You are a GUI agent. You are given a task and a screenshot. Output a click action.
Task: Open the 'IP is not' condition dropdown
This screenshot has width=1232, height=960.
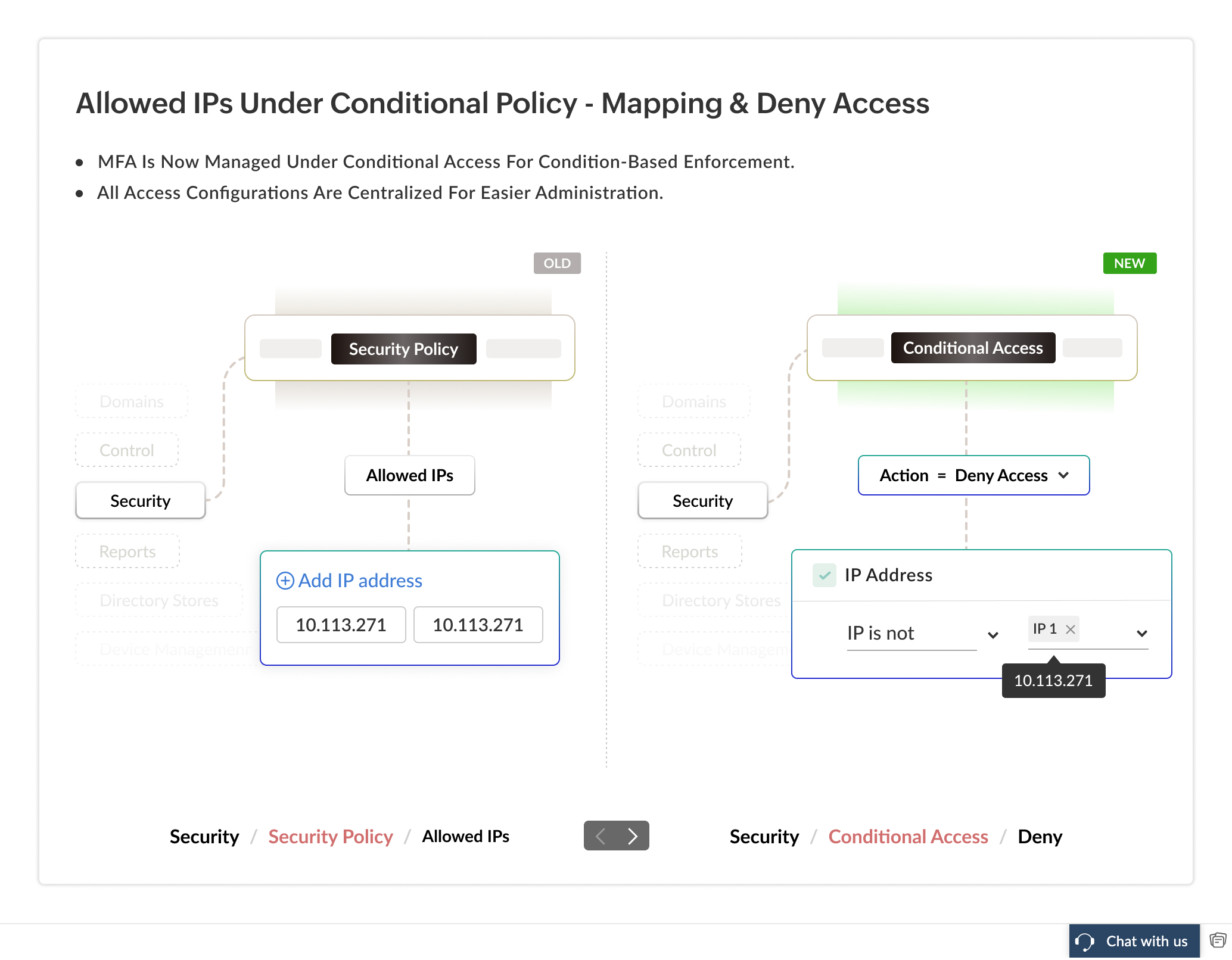(993, 635)
